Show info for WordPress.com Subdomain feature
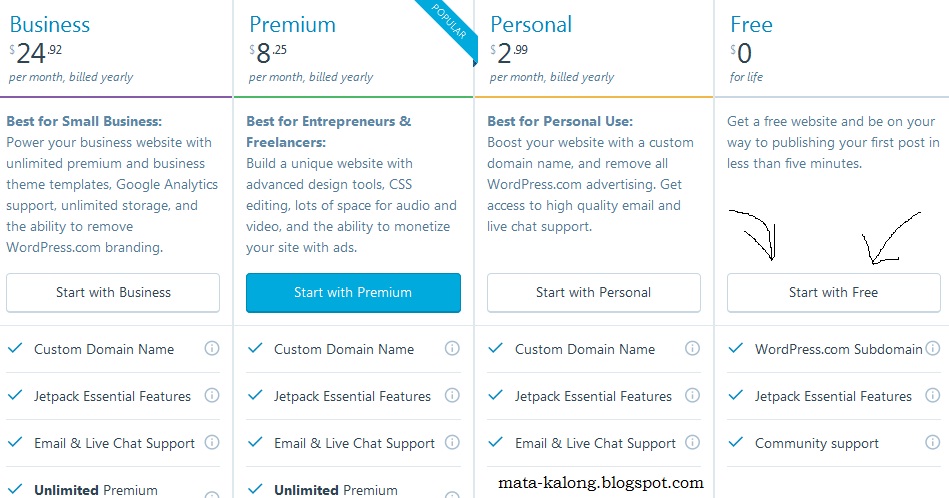The height and width of the screenshot is (498, 949). pyautogui.click(x=933, y=348)
